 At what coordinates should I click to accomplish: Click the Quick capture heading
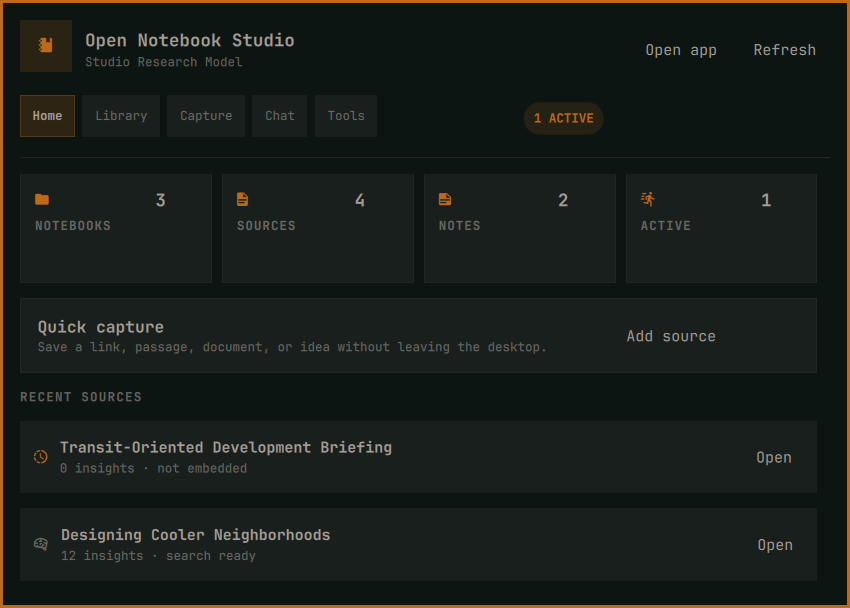pyautogui.click(x=101, y=327)
